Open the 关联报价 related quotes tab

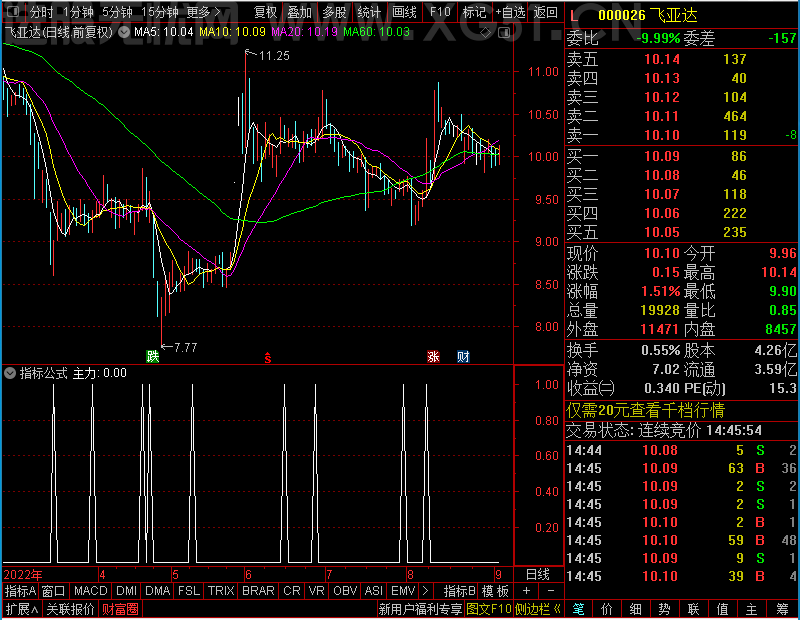point(70,609)
